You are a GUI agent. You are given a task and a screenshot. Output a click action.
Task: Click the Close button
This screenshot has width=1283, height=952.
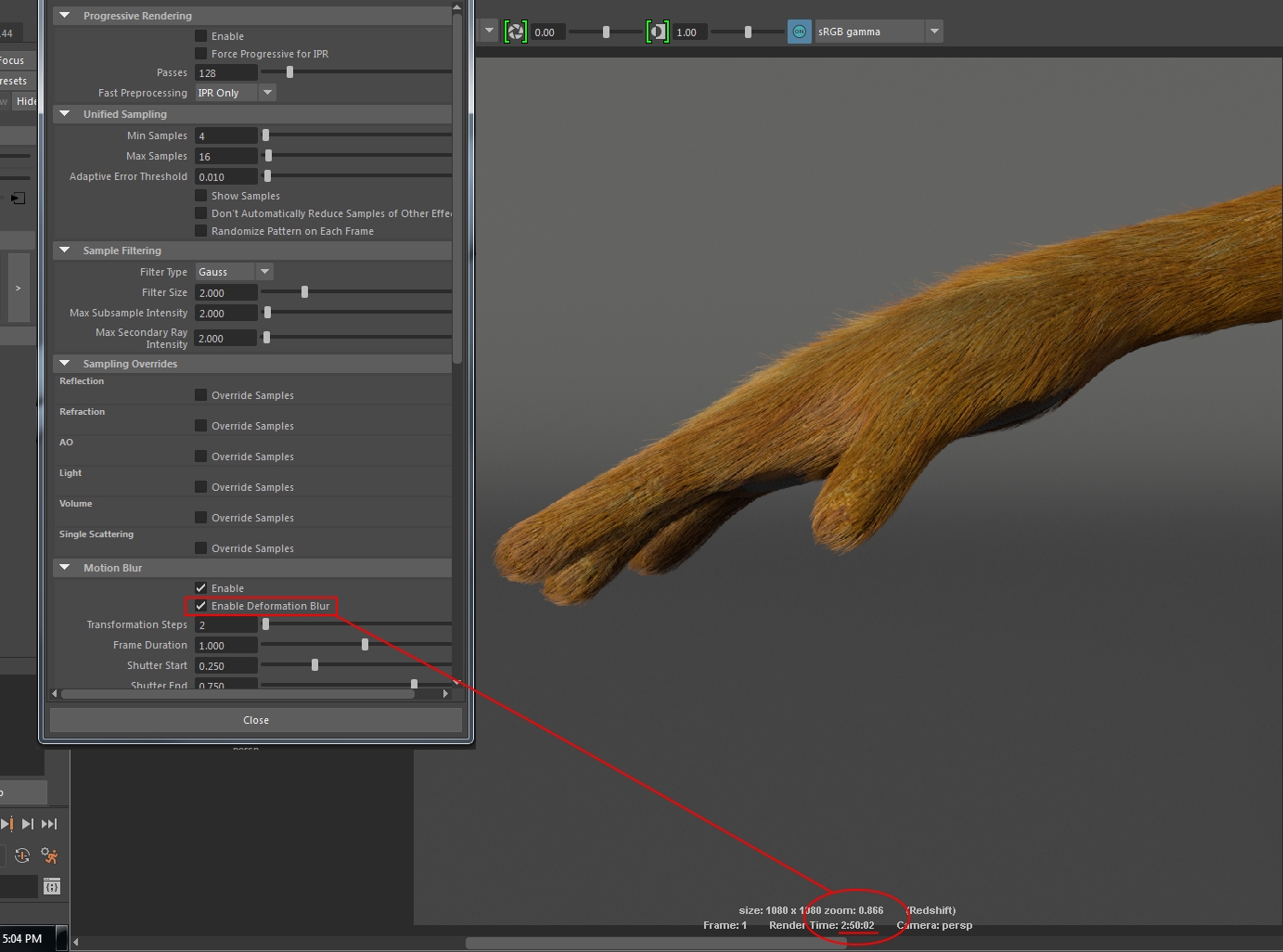click(x=256, y=720)
